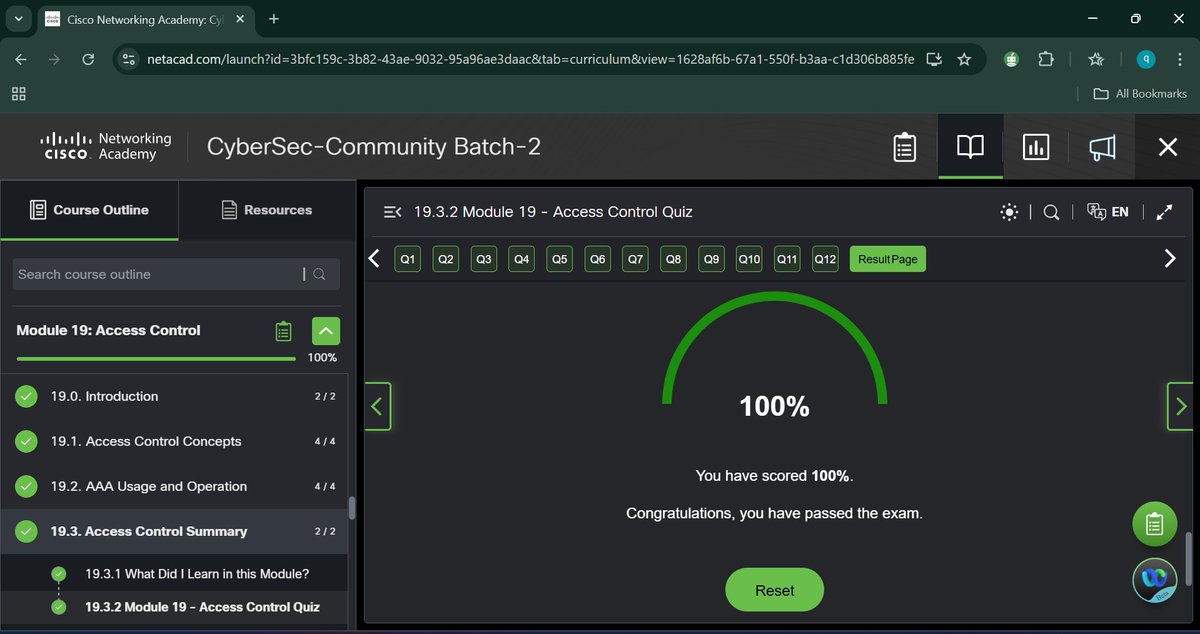Open All Bookmarks folder
The width and height of the screenshot is (1200, 634).
[x=1140, y=93]
